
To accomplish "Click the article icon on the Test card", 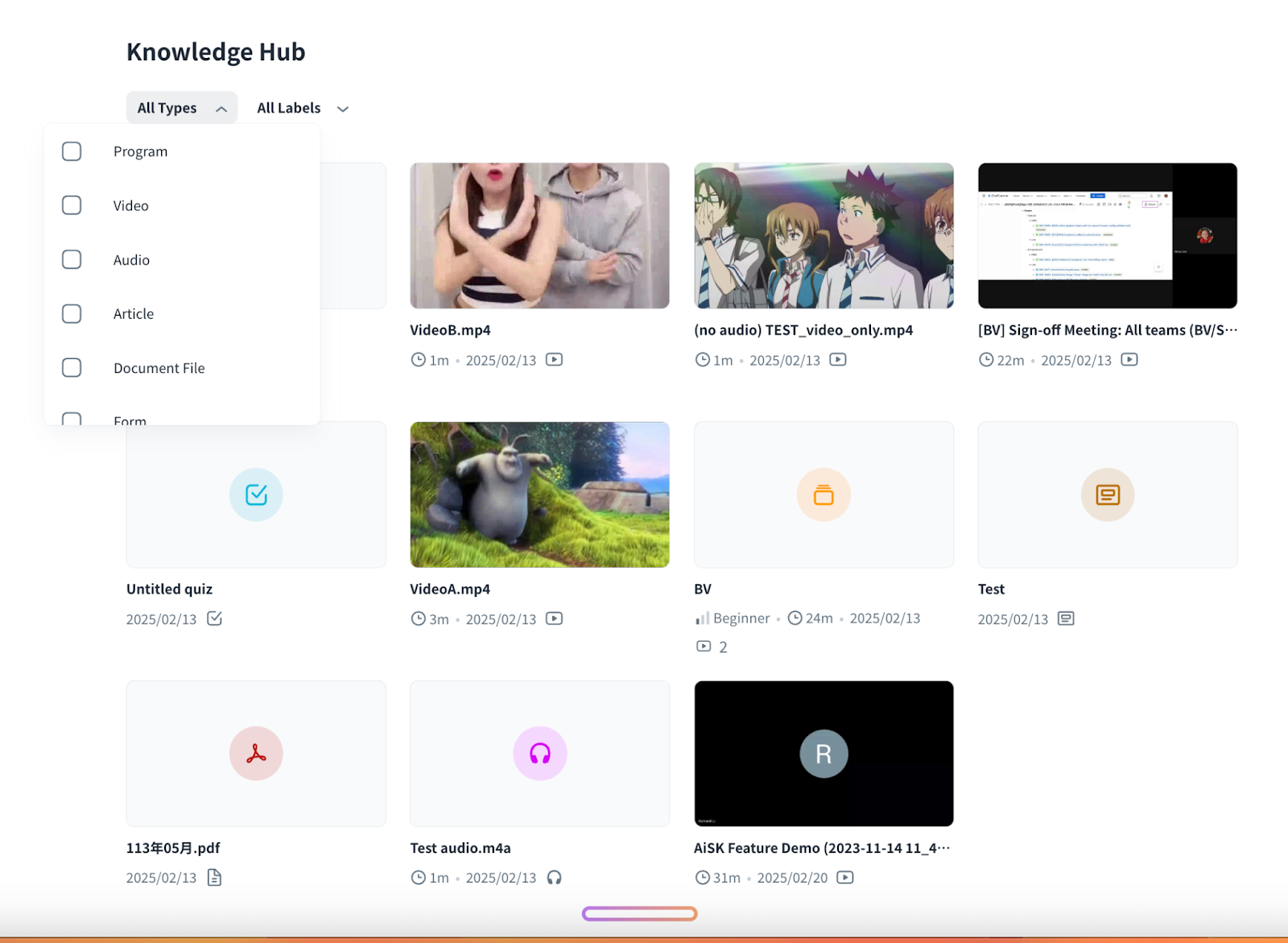I will coord(1107,494).
